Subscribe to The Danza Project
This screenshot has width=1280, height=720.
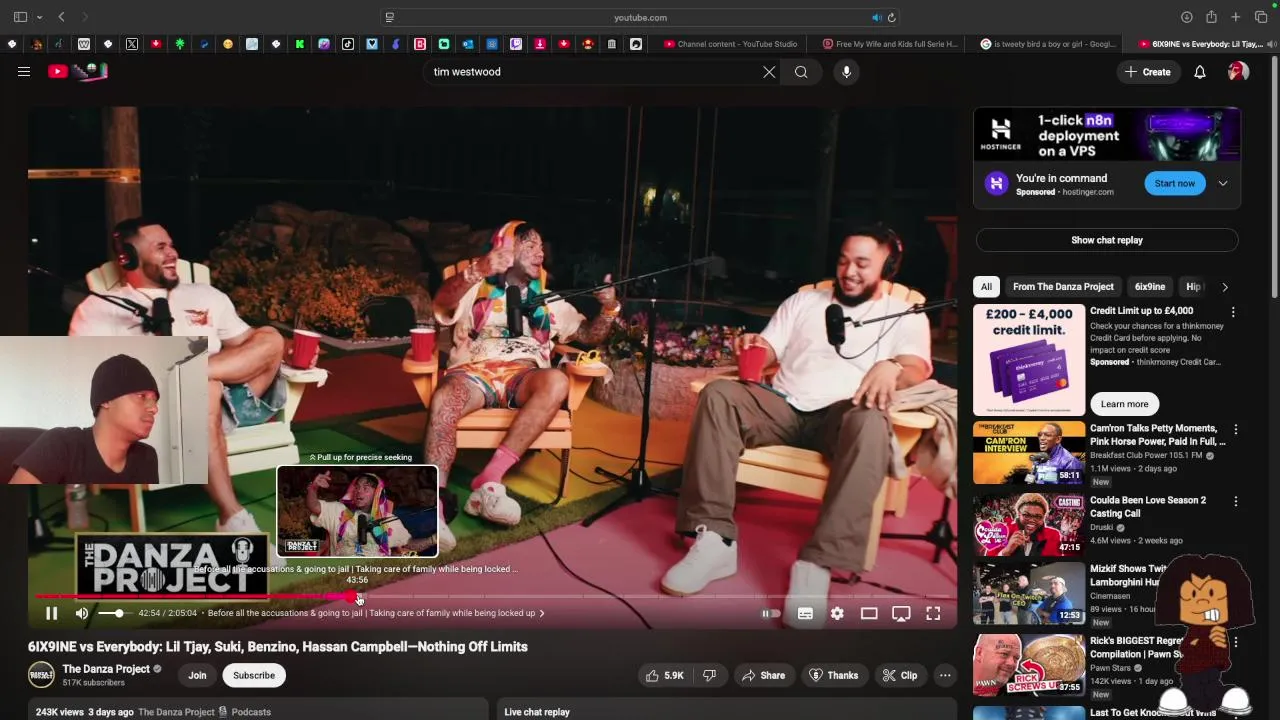(x=254, y=675)
